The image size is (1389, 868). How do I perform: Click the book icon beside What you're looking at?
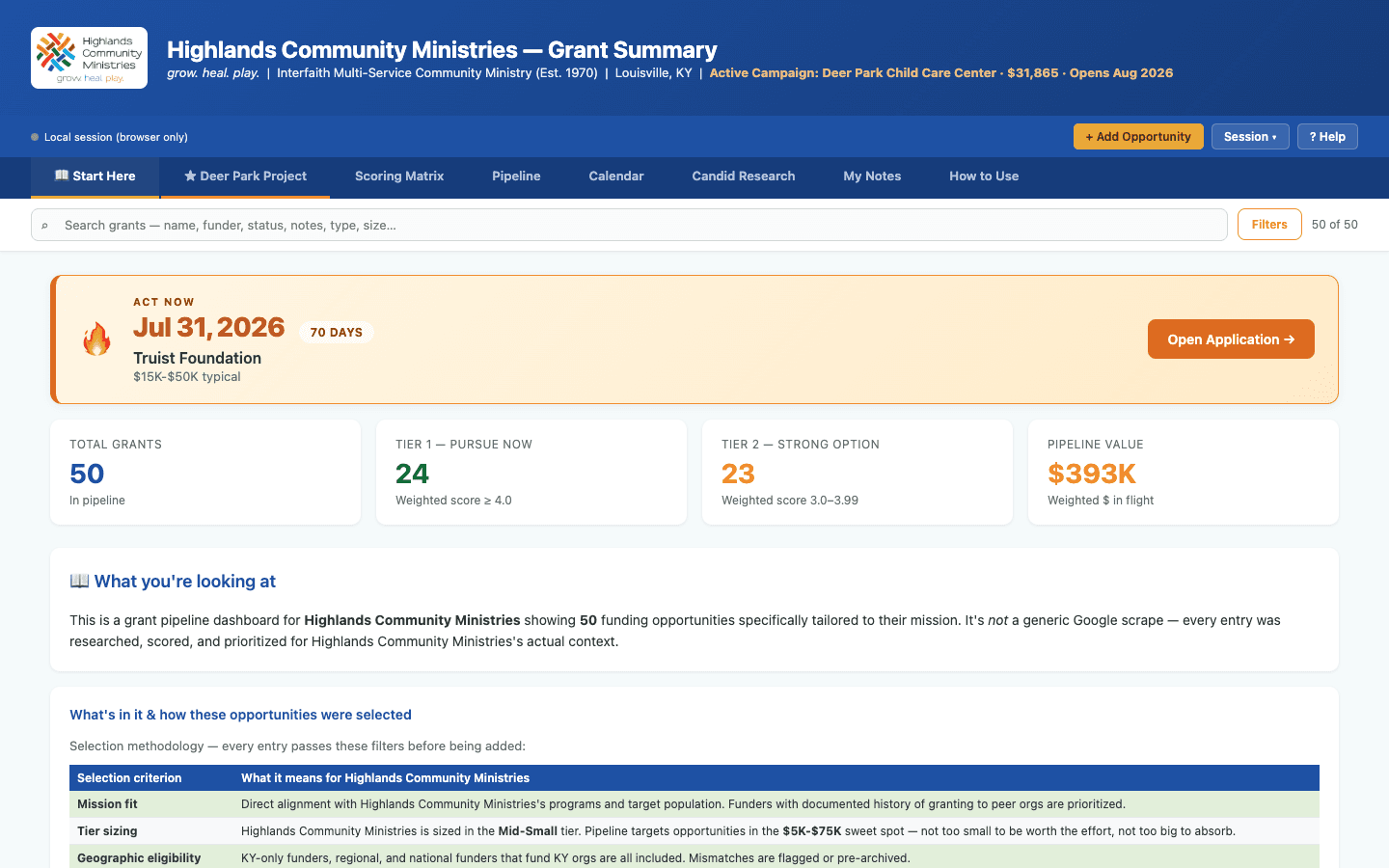(79, 581)
